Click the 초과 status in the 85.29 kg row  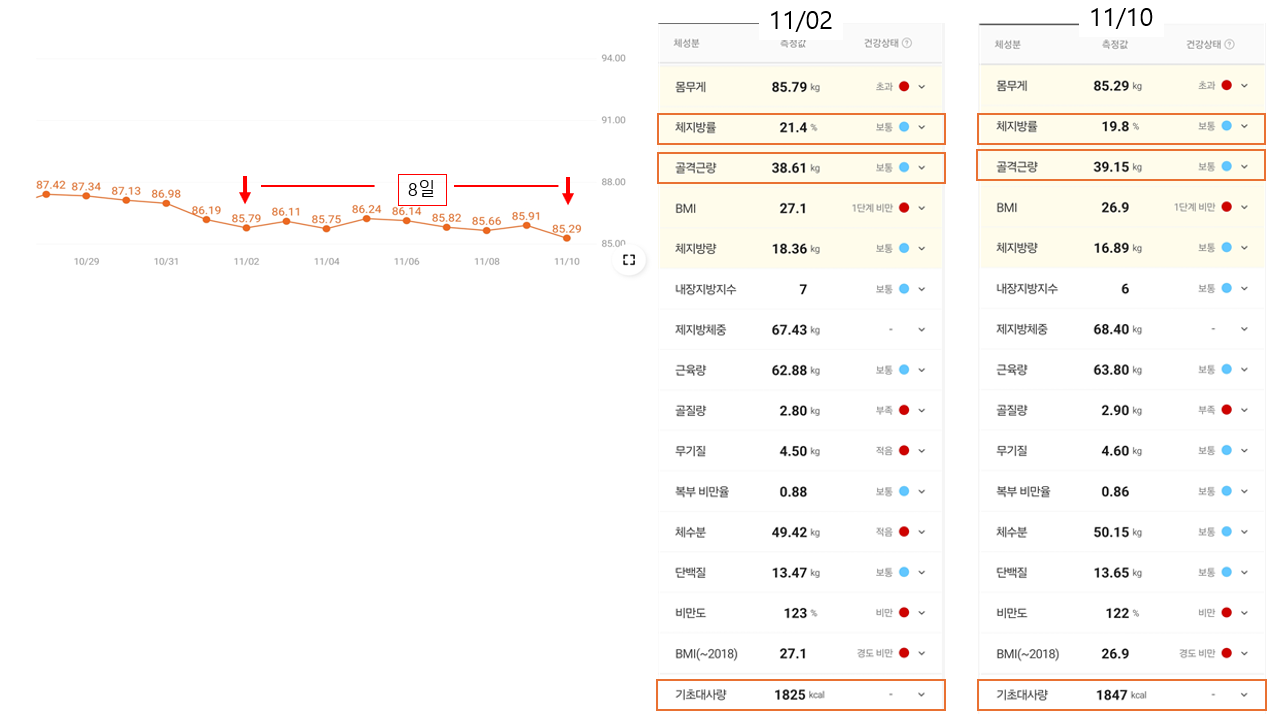(1206, 86)
